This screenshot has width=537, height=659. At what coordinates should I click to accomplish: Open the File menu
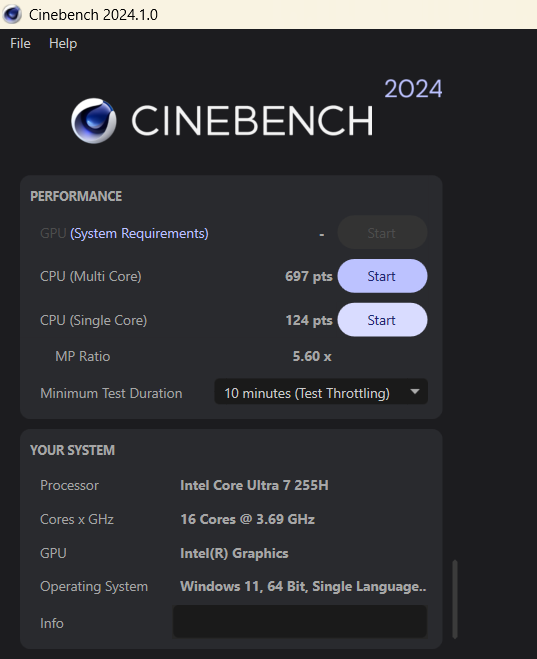point(20,43)
